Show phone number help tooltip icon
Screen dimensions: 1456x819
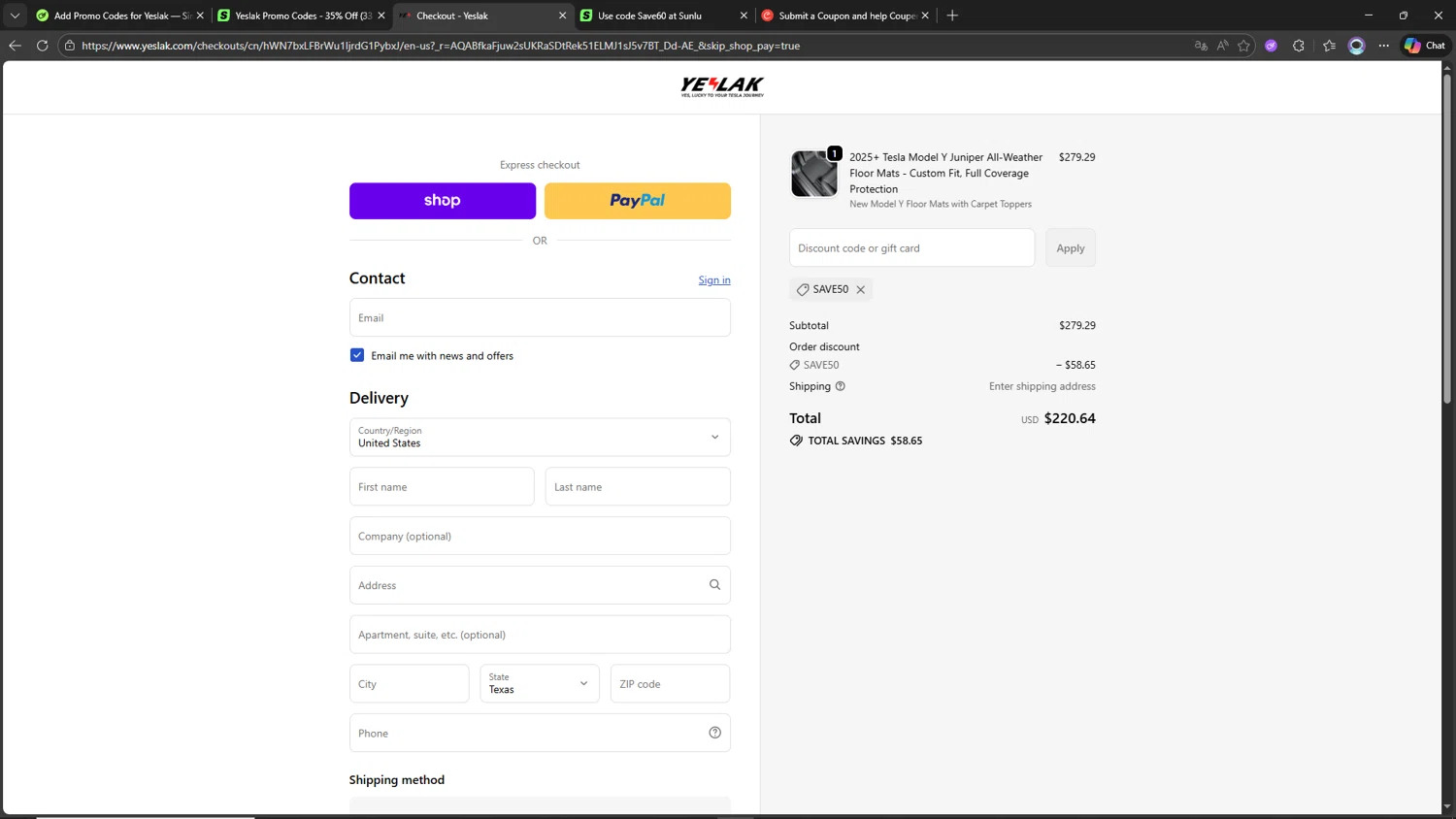pyautogui.click(x=715, y=733)
